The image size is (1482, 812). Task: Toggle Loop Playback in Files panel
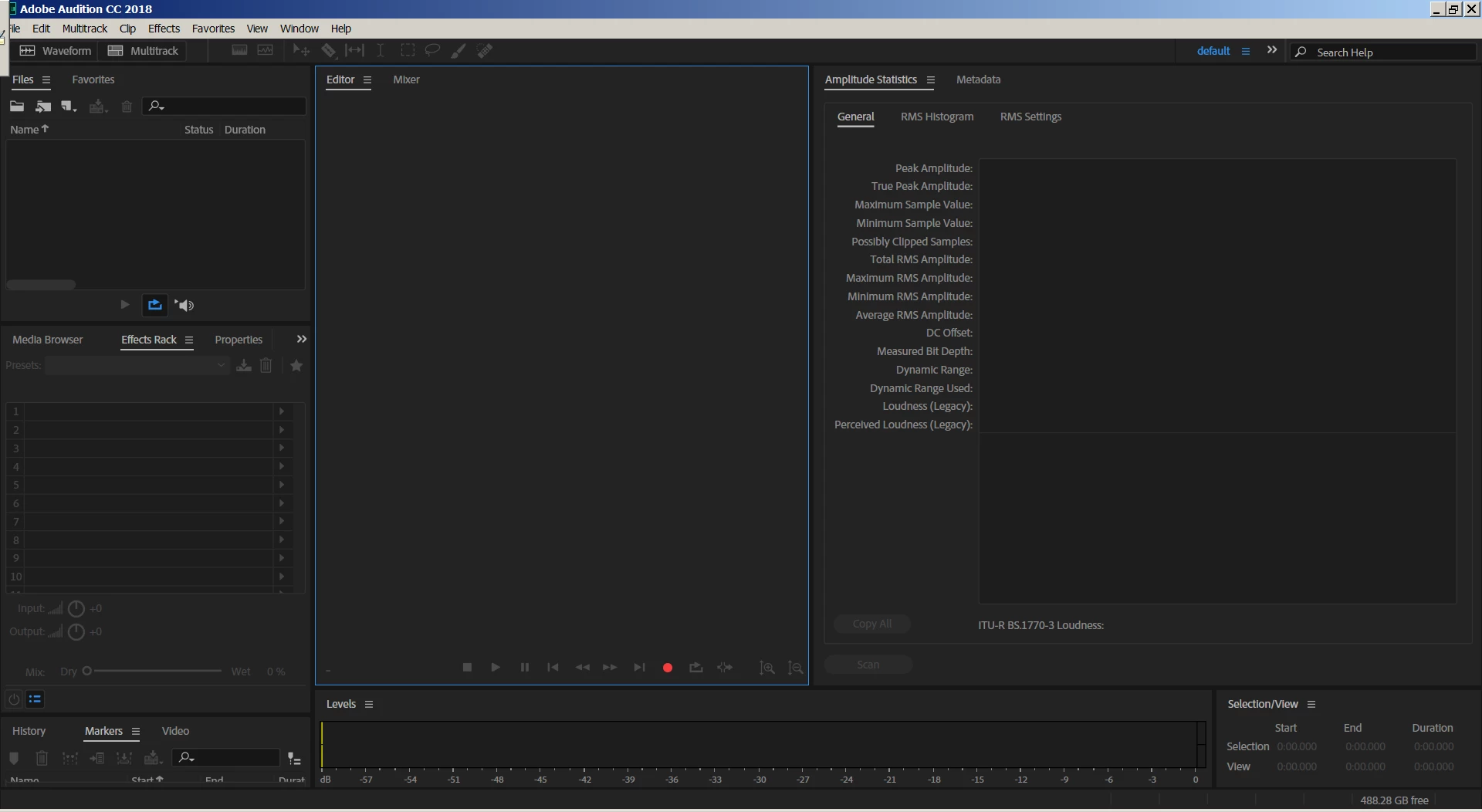pyautogui.click(x=155, y=305)
